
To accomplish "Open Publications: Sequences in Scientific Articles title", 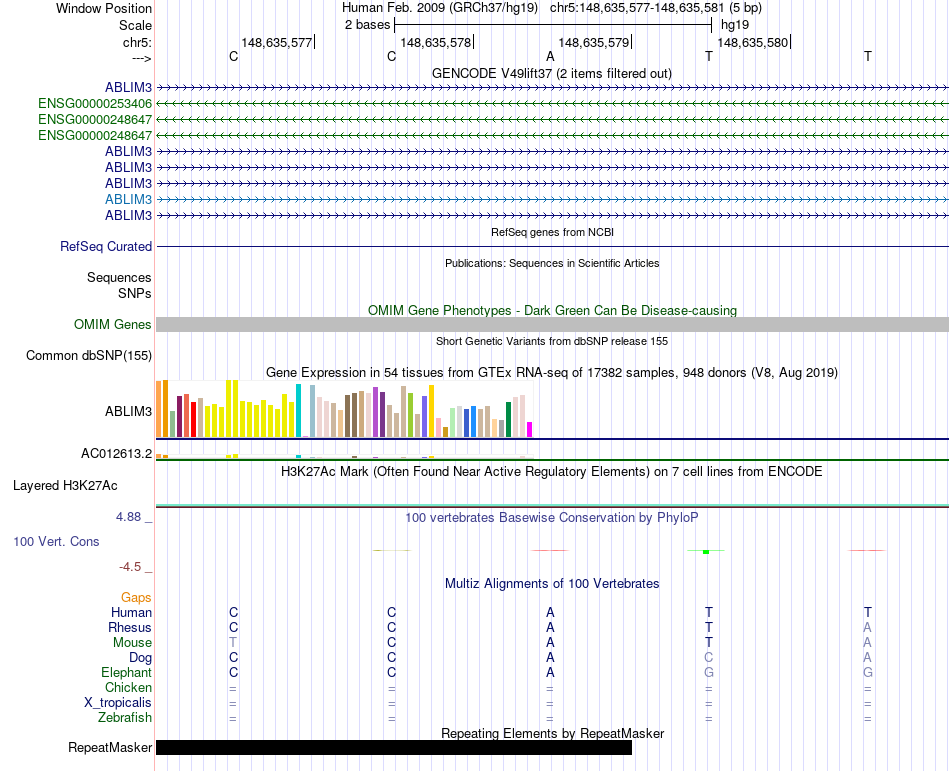I will 552,263.
